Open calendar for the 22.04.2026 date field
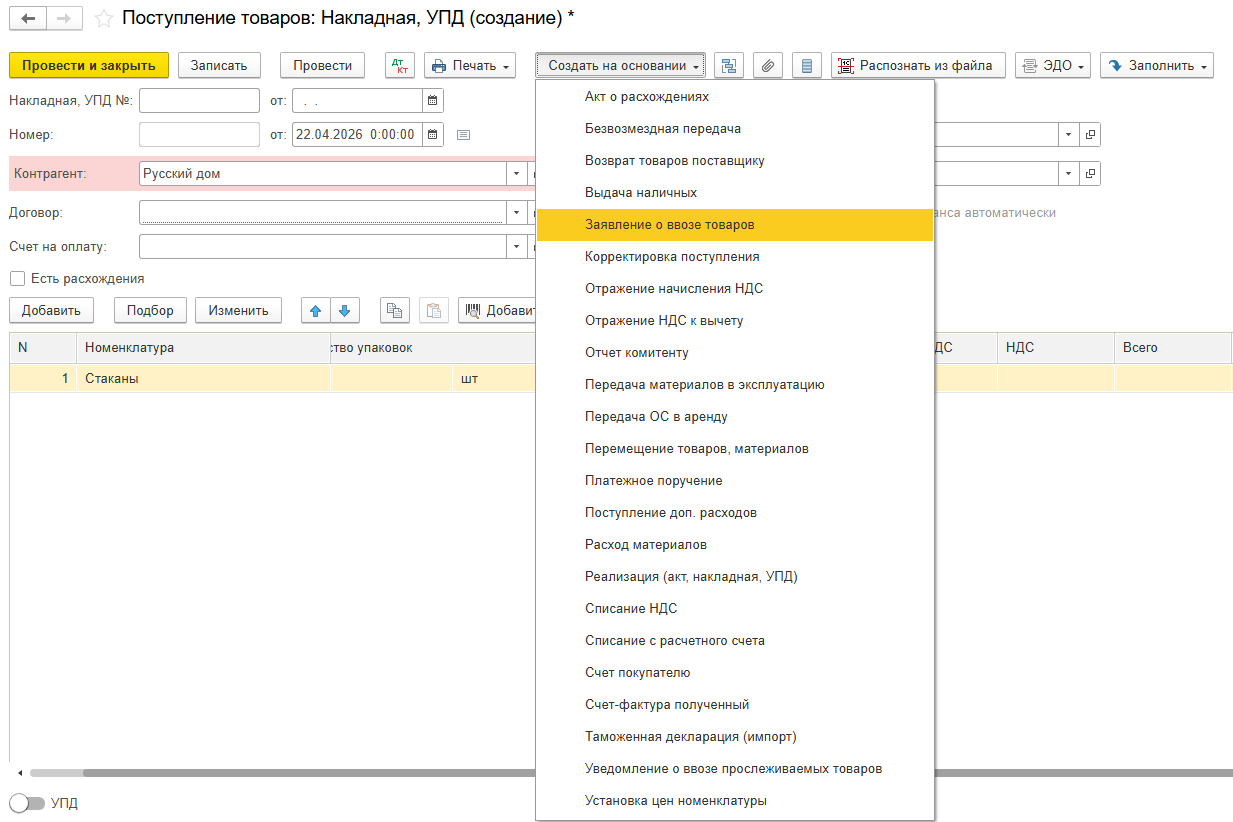The image size is (1233, 822). click(x=432, y=134)
